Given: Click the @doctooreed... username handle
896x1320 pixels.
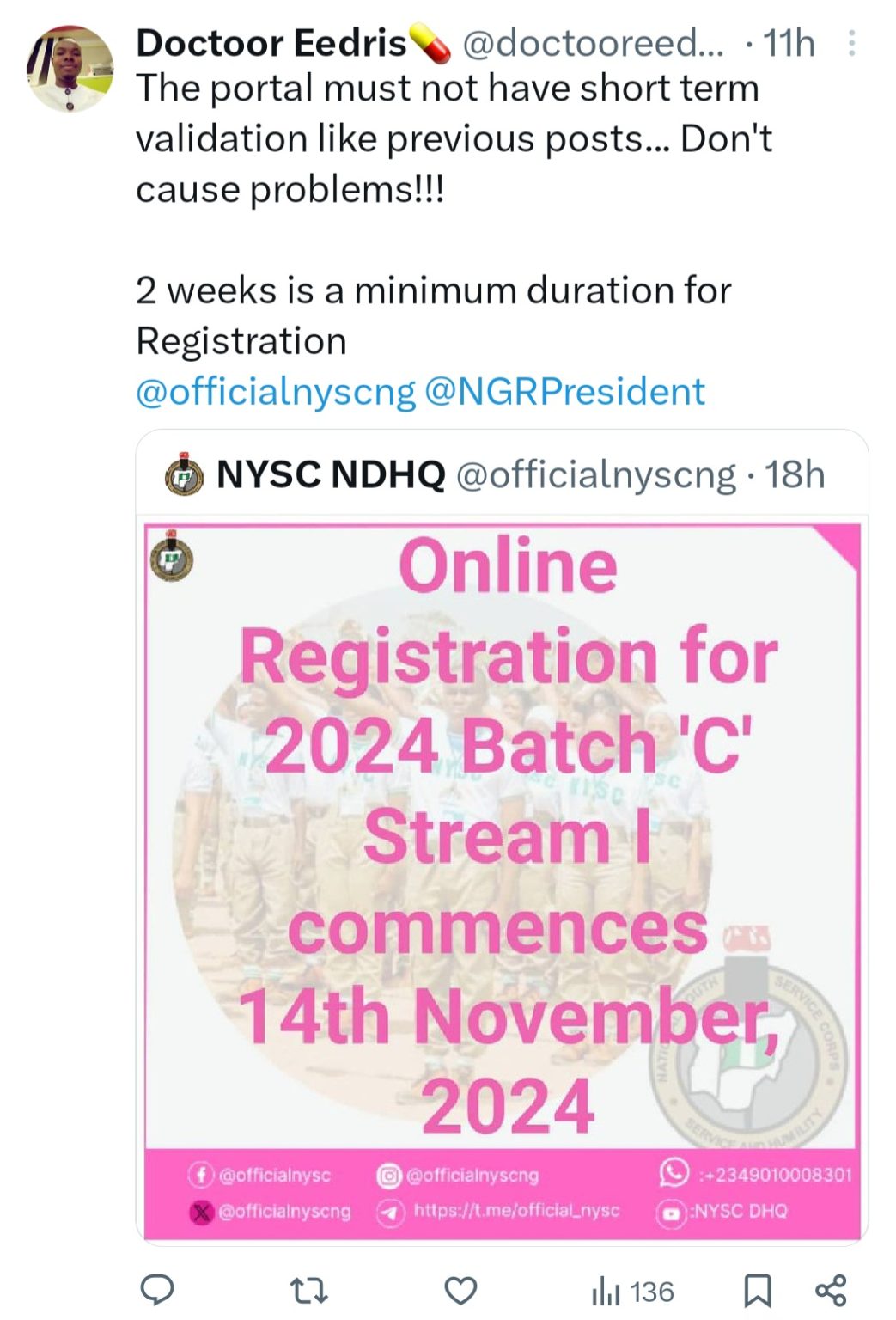Looking at the screenshot, I should coord(593,43).
